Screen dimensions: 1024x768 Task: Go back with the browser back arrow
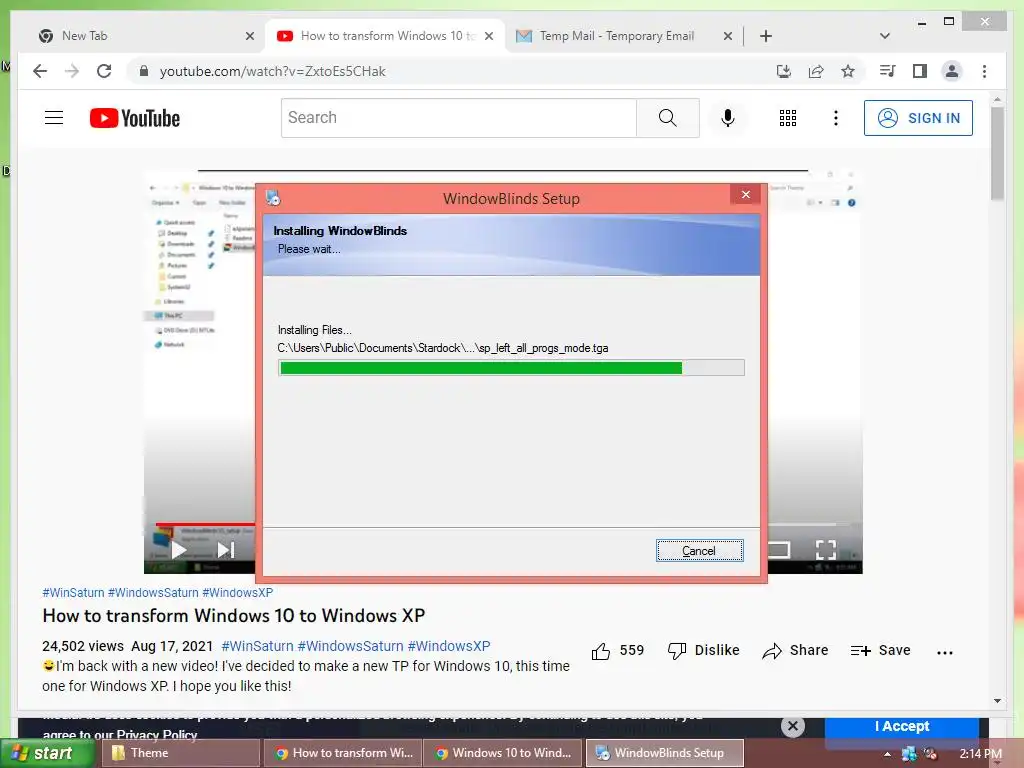click(x=40, y=71)
